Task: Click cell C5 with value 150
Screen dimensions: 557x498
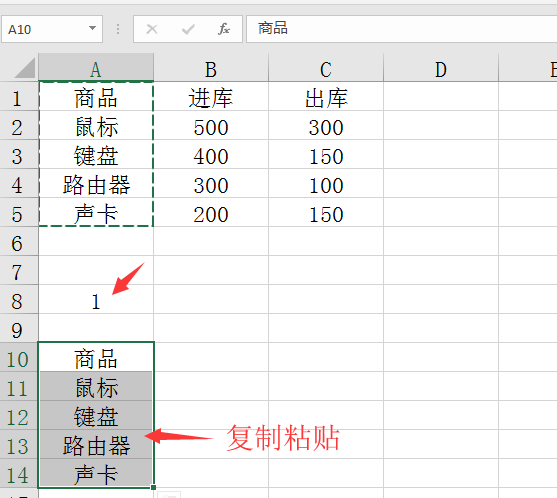Action: (326, 212)
